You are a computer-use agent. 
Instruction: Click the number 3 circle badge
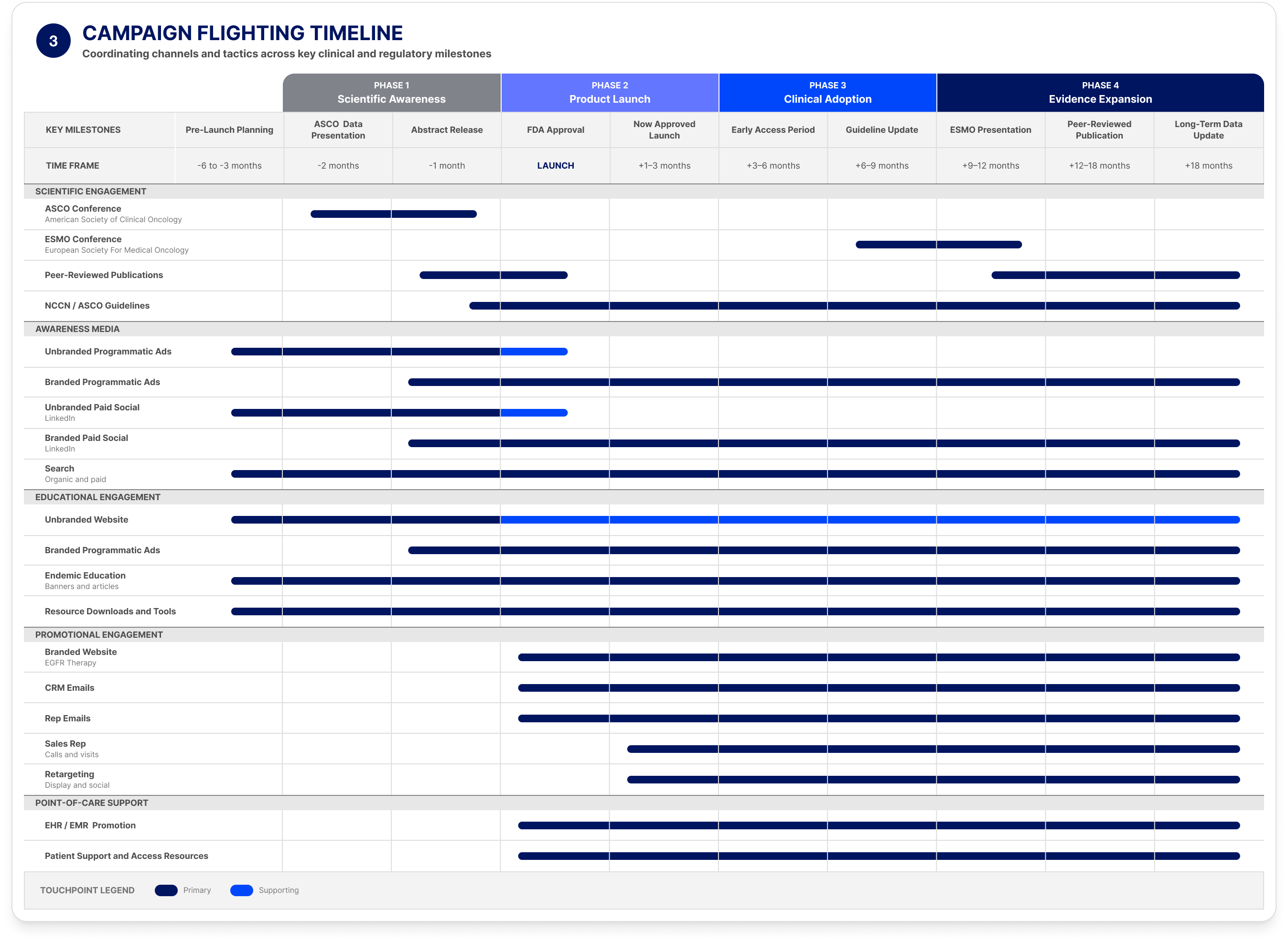click(53, 41)
